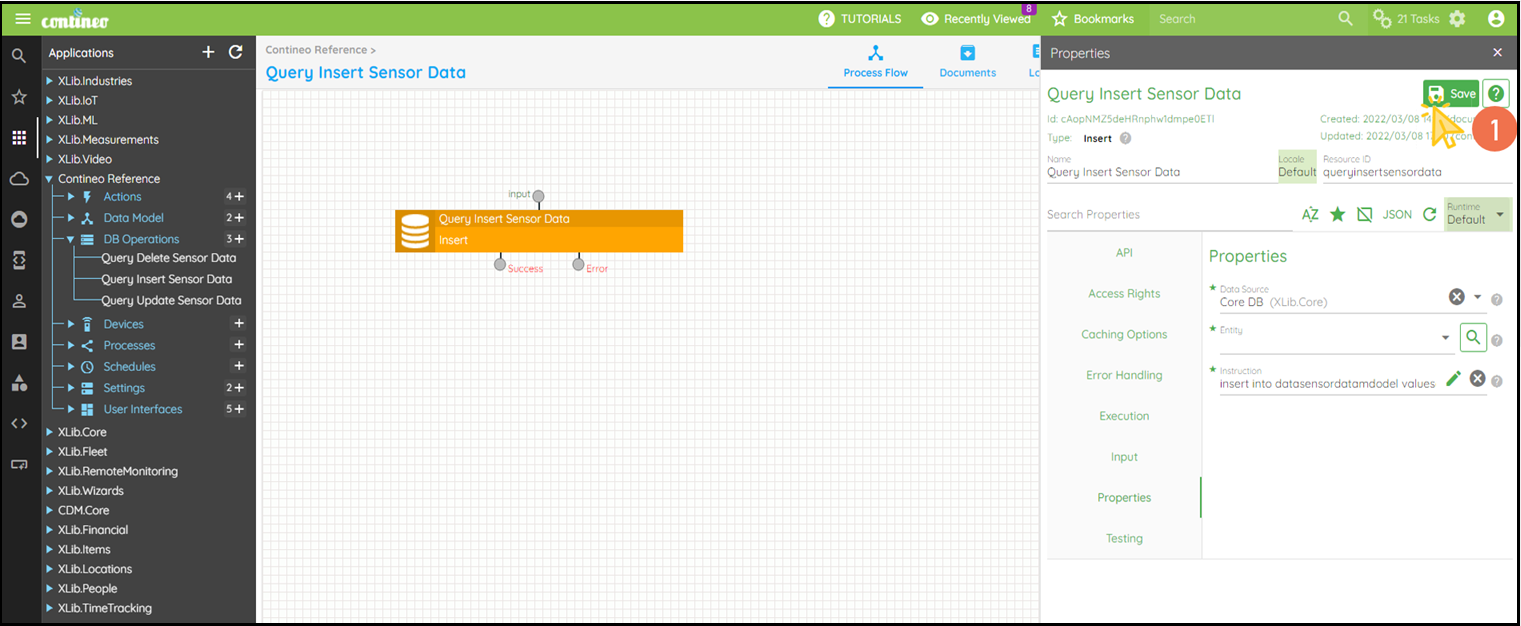Switch to JSON view
The image size is (1521, 626).
[x=1397, y=214]
